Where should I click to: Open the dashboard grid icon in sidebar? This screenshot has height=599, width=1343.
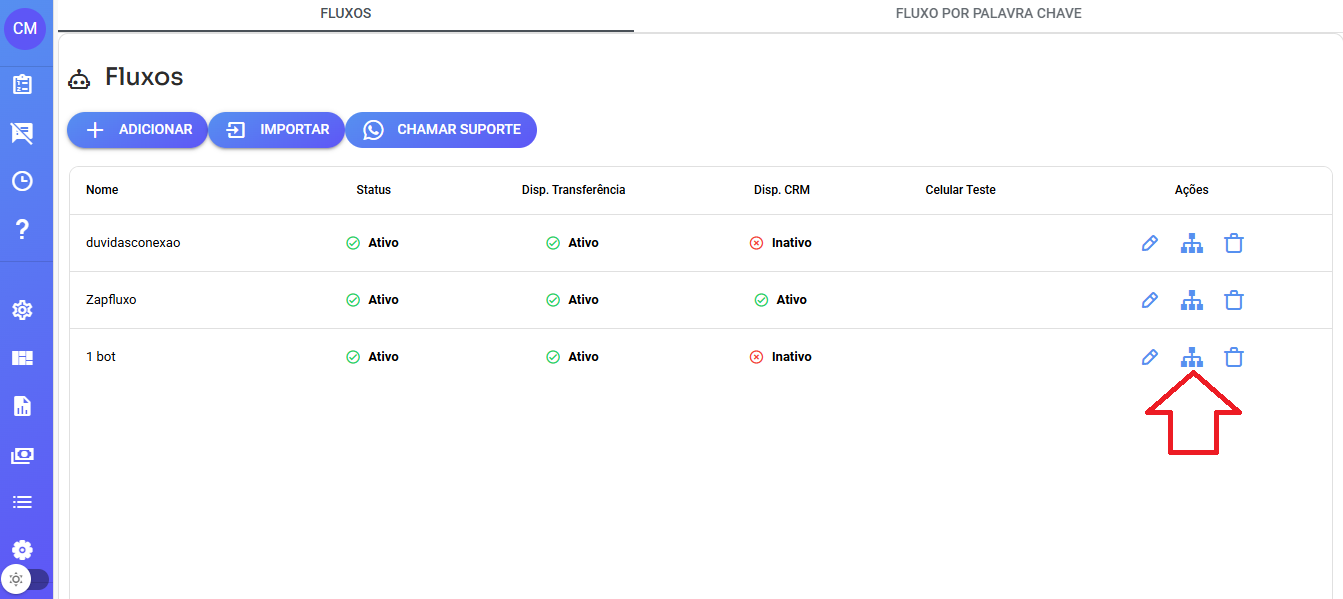pos(22,358)
